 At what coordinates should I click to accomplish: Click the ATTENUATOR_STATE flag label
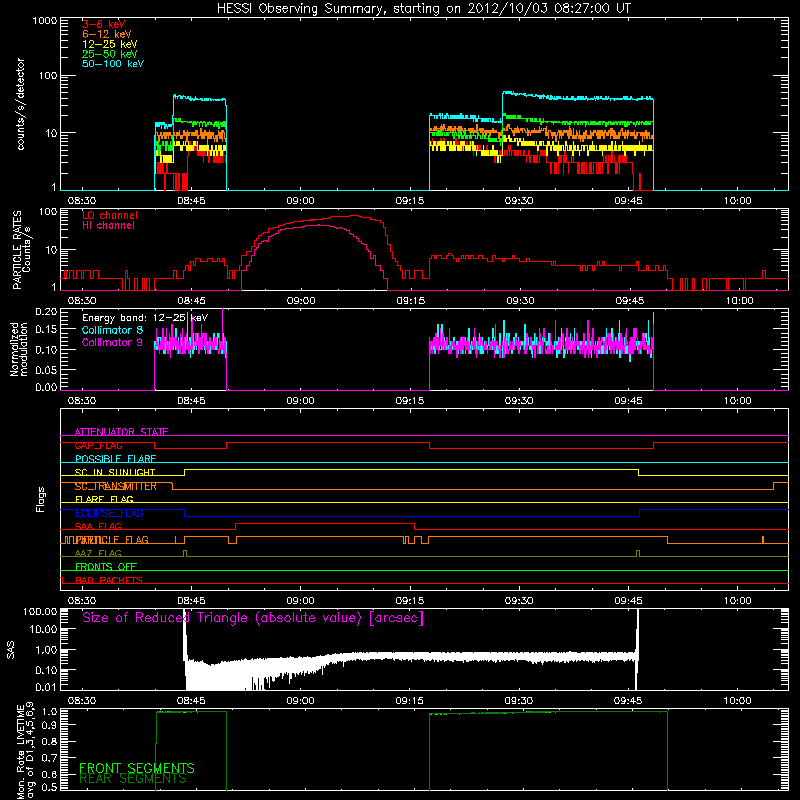pyautogui.click(x=121, y=432)
